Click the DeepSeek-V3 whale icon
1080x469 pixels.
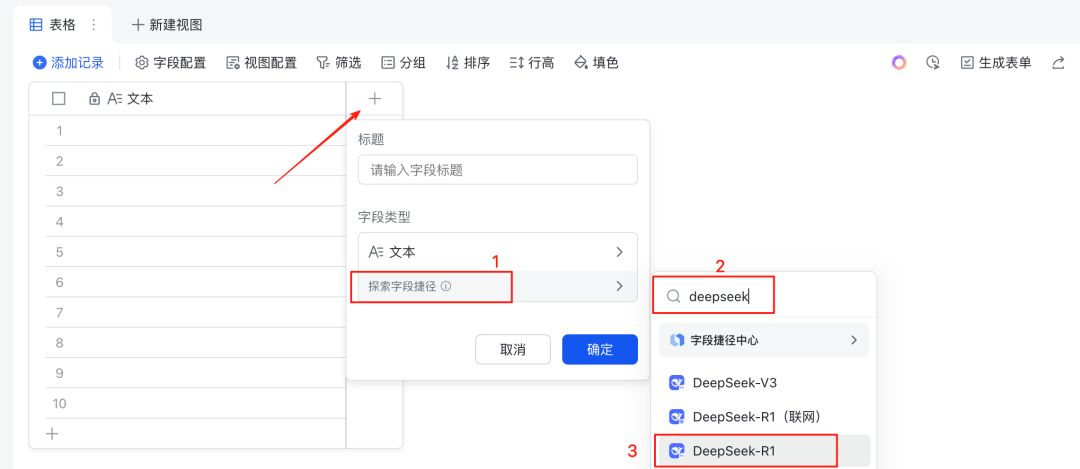click(x=677, y=383)
